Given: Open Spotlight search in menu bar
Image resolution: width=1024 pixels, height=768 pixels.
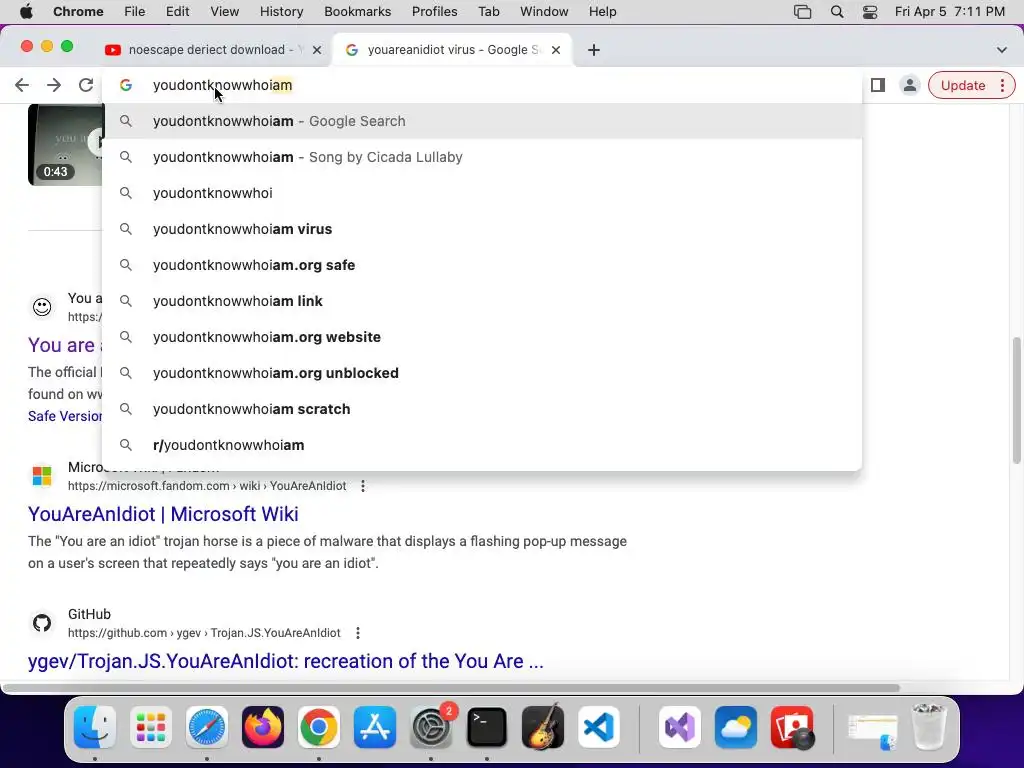Looking at the screenshot, I should (x=837, y=11).
